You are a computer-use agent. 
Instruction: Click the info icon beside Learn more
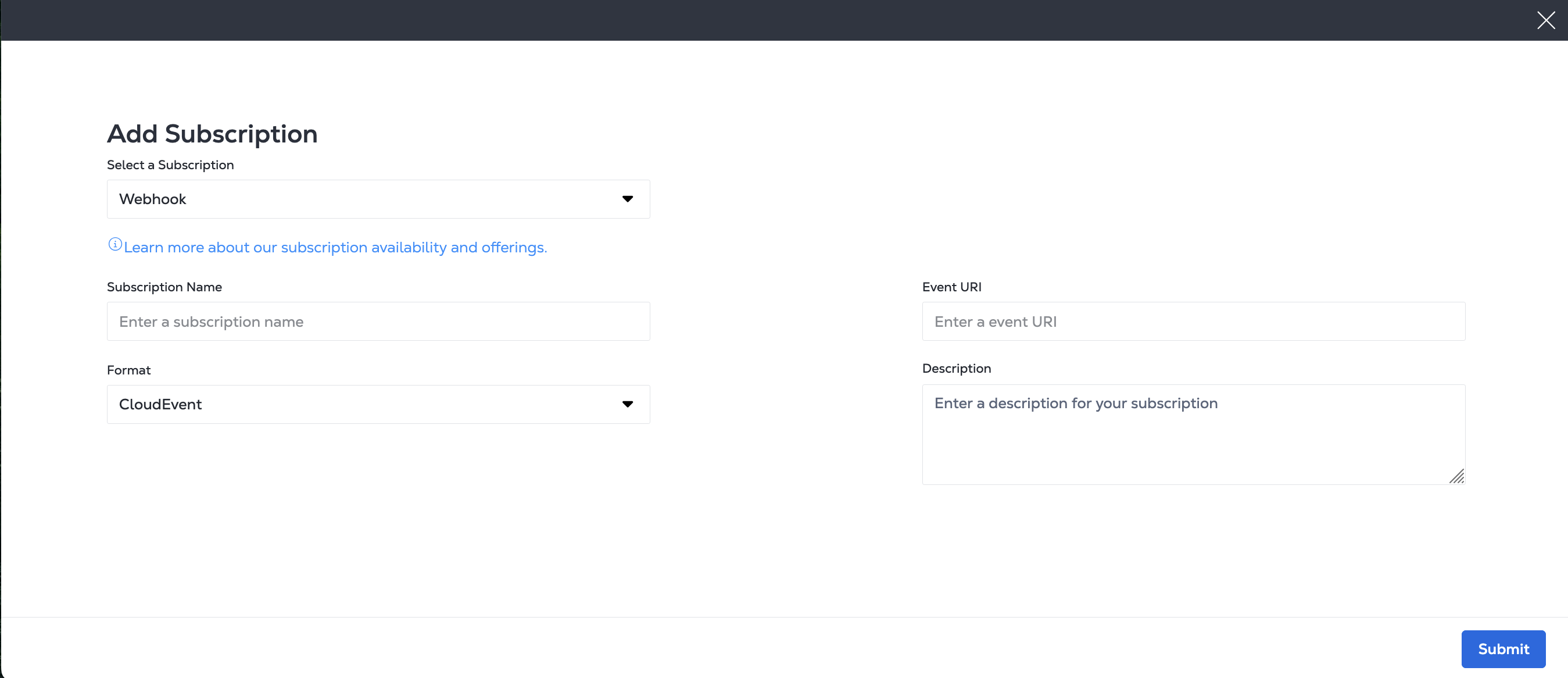click(x=114, y=244)
